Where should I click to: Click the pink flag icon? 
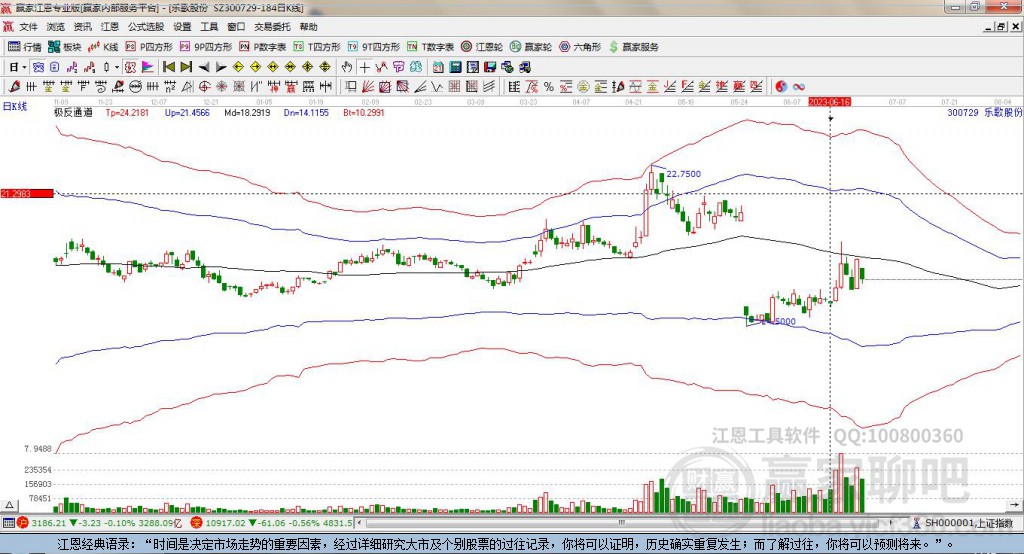click(x=148, y=67)
